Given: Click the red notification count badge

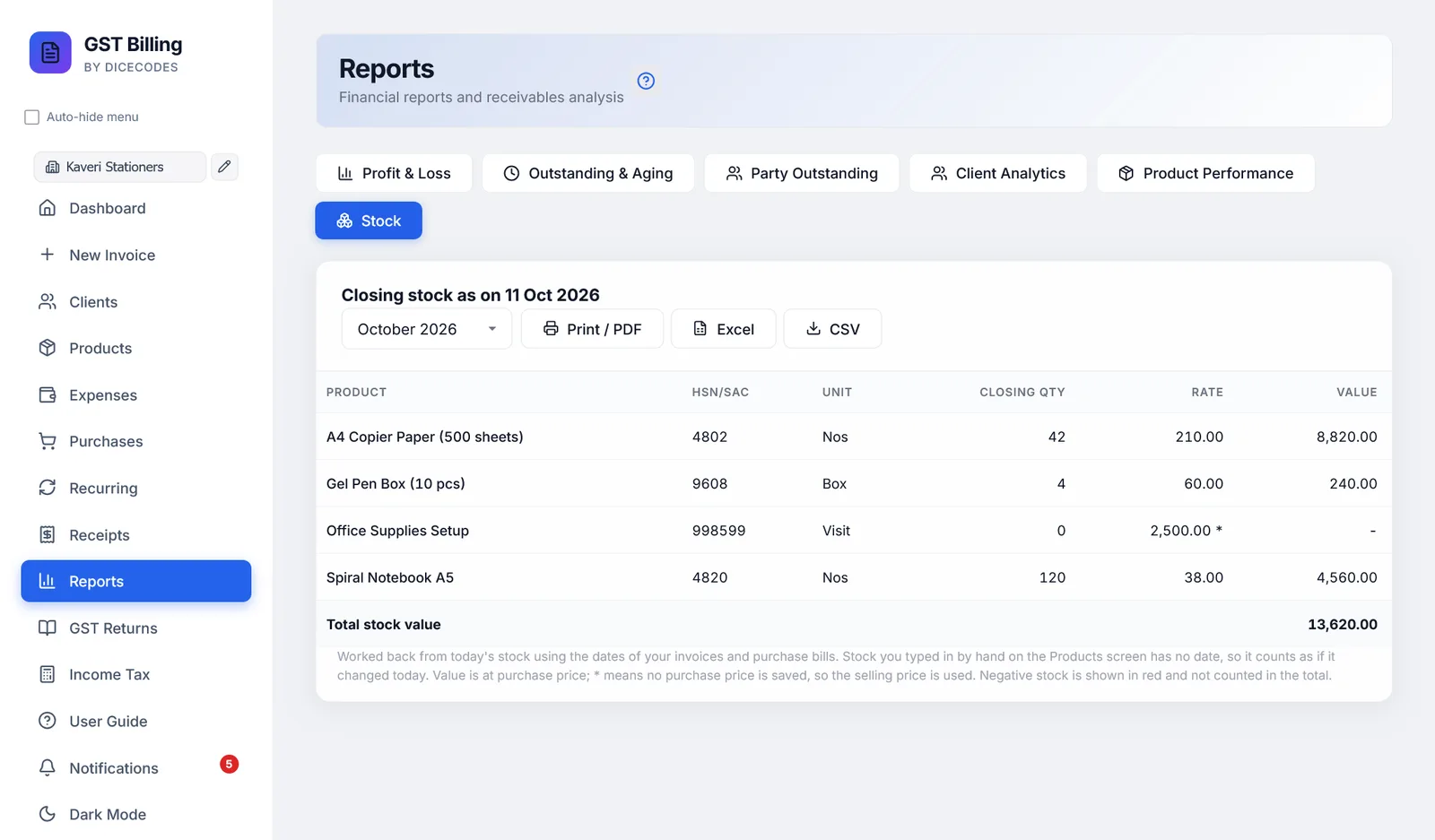Looking at the screenshot, I should [229, 764].
